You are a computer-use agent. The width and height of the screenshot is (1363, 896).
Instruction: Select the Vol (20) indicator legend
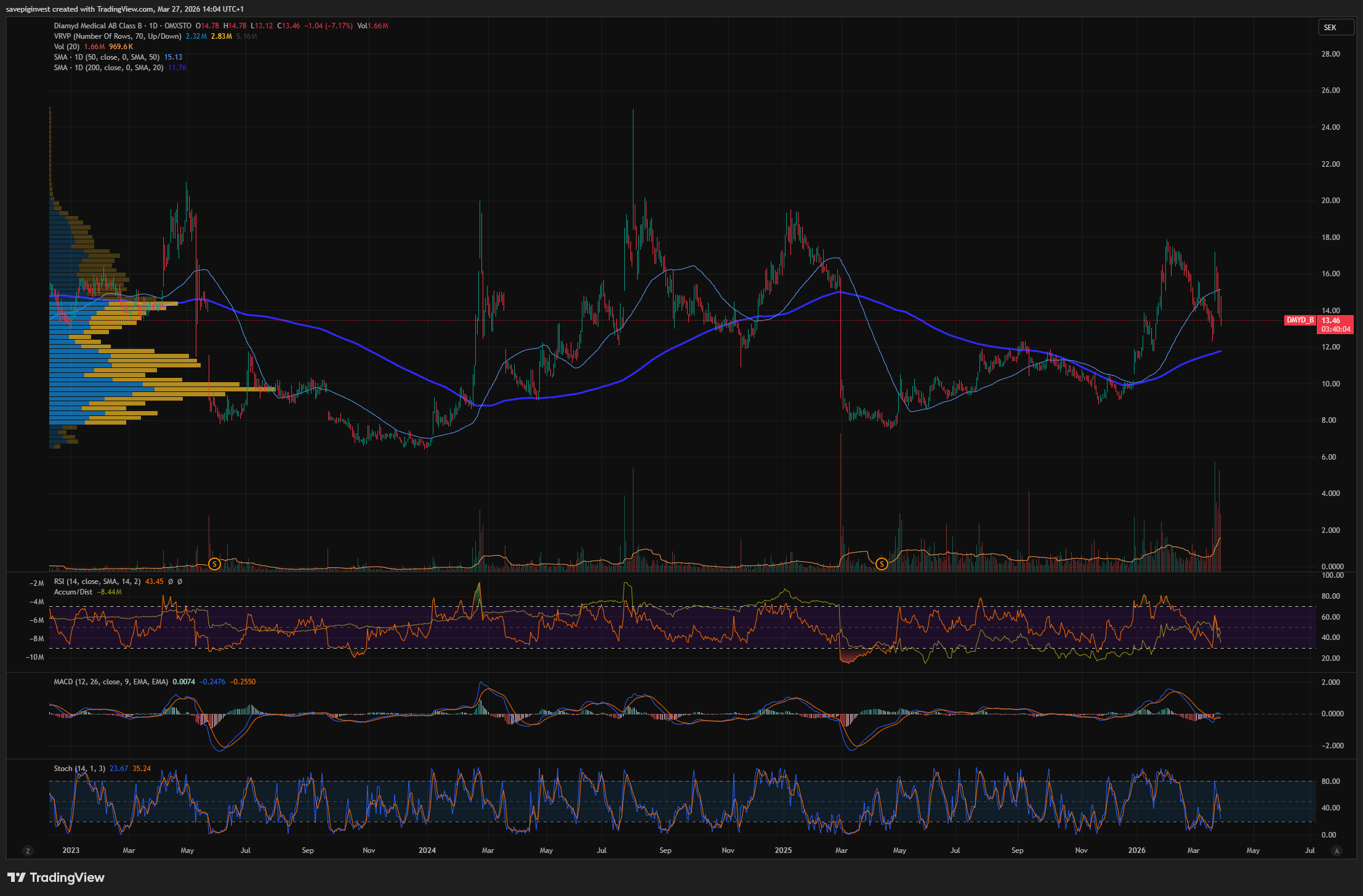click(x=66, y=47)
